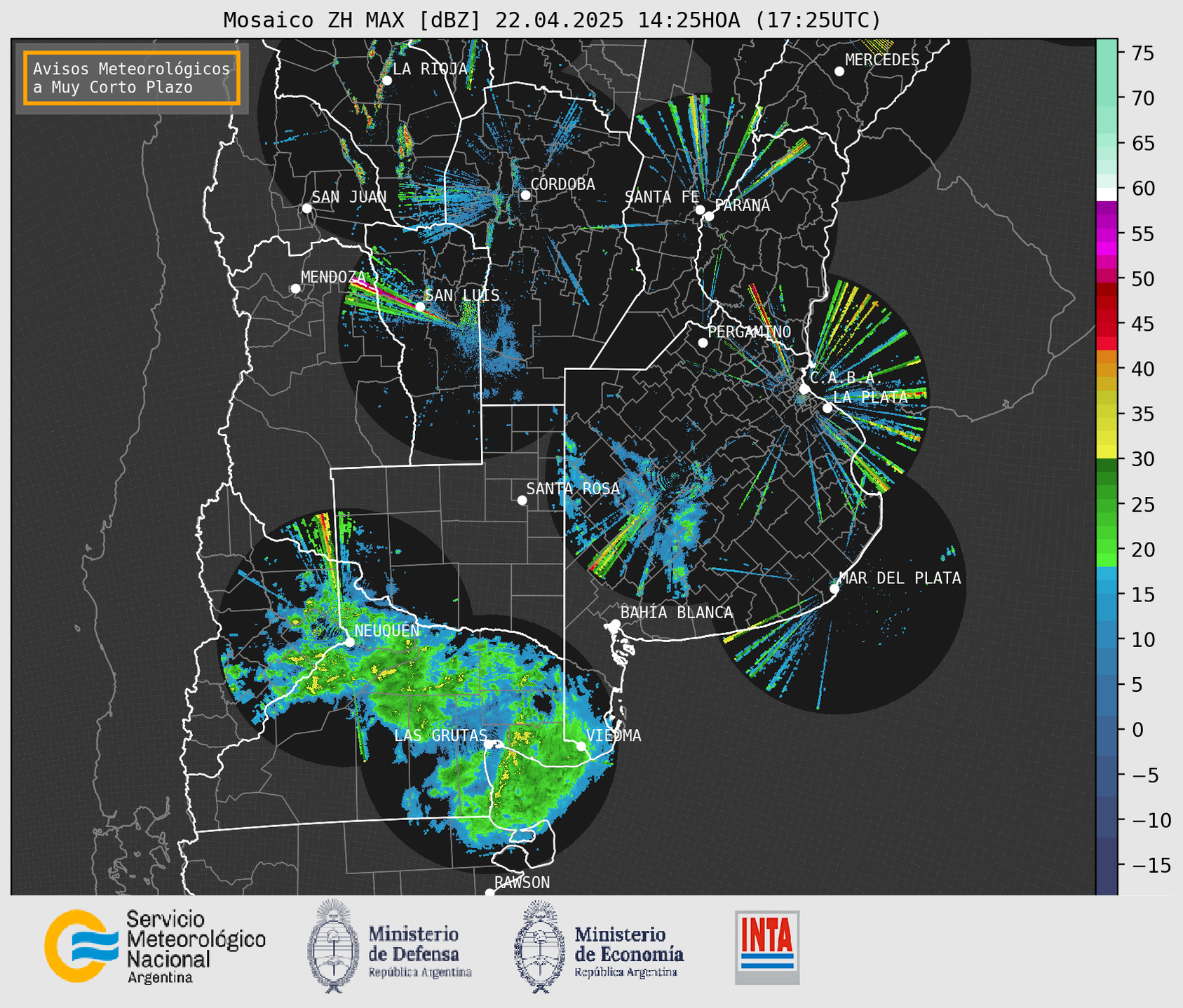Click the Mar del Plata marker dot
This screenshot has height=1008, width=1183.
834,589
